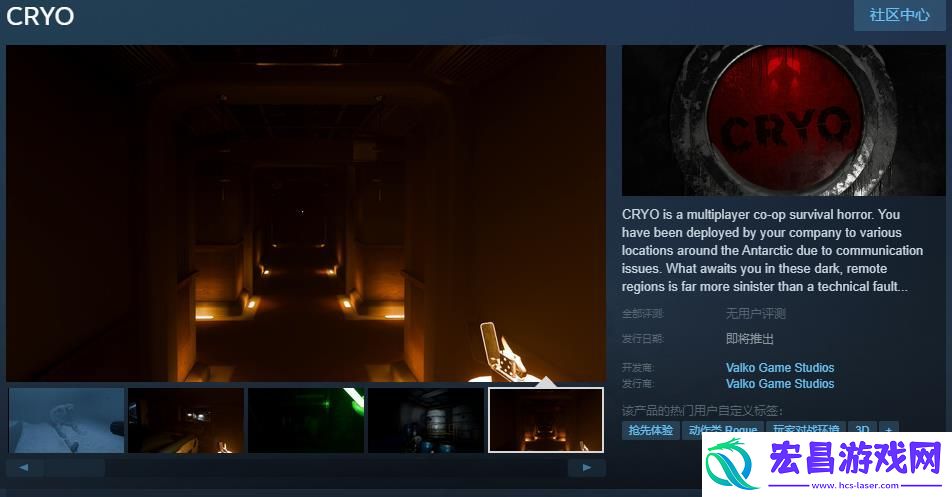Image resolution: width=952 pixels, height=497 pixels.
Task: Click the CRYO capsule header image
Action: tap(783, 120)
